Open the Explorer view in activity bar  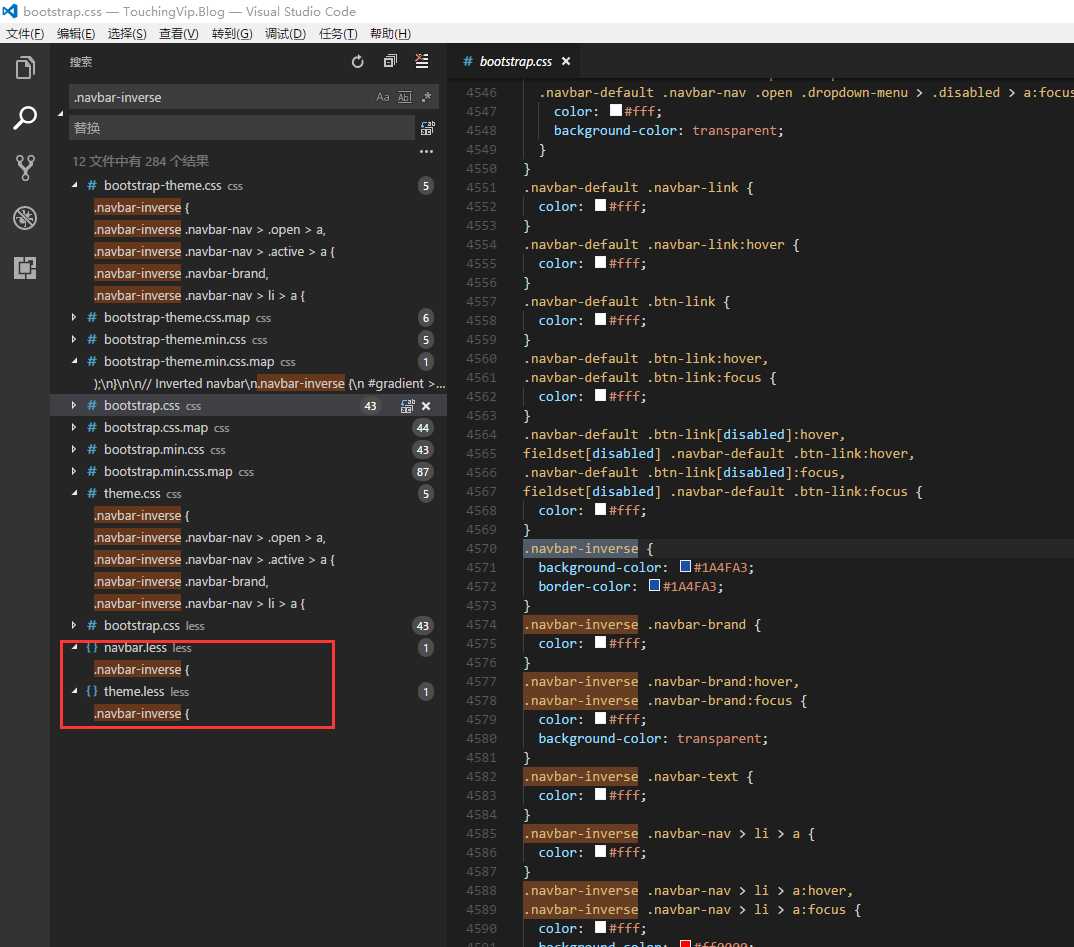click(24, 68)
